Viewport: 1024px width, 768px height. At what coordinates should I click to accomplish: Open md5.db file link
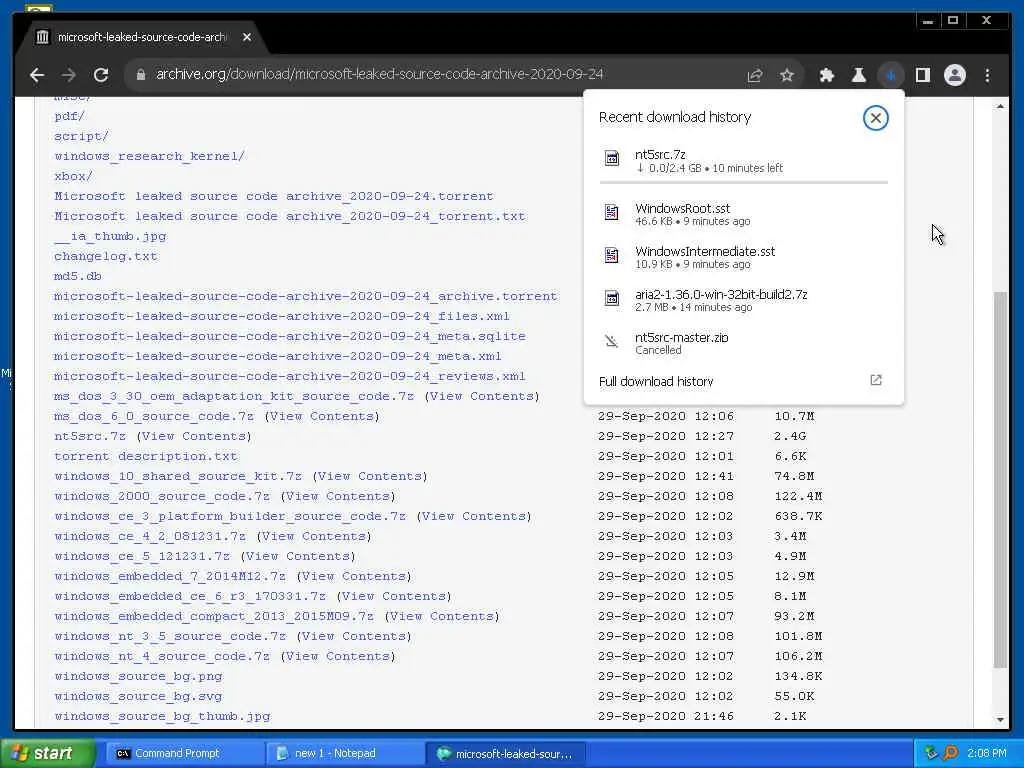click(78, 276)
